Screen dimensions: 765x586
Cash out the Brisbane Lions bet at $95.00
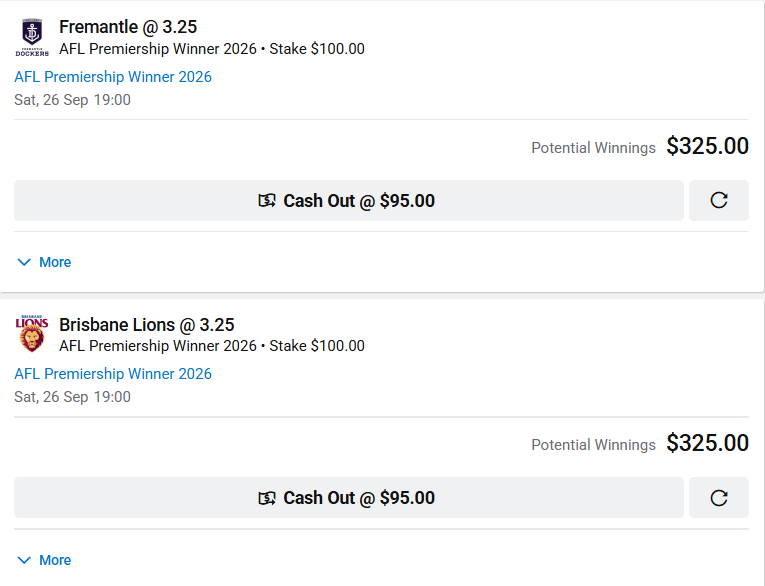tap(349, 498)
